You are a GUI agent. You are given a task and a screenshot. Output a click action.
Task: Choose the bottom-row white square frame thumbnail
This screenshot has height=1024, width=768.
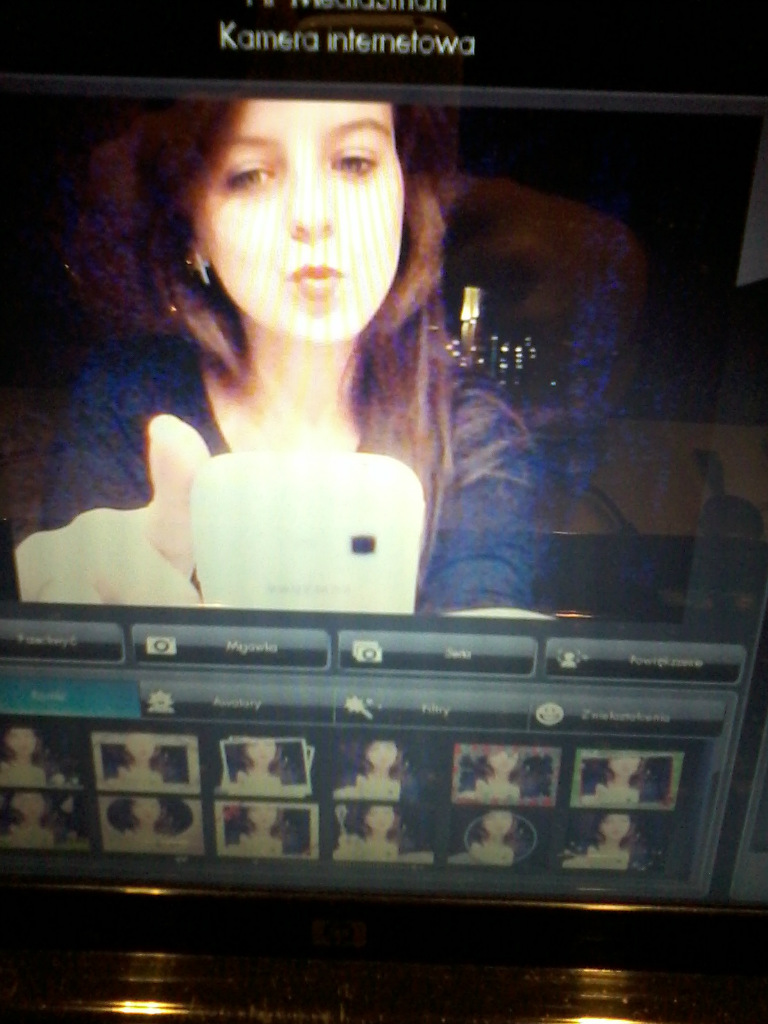point(266,829)
